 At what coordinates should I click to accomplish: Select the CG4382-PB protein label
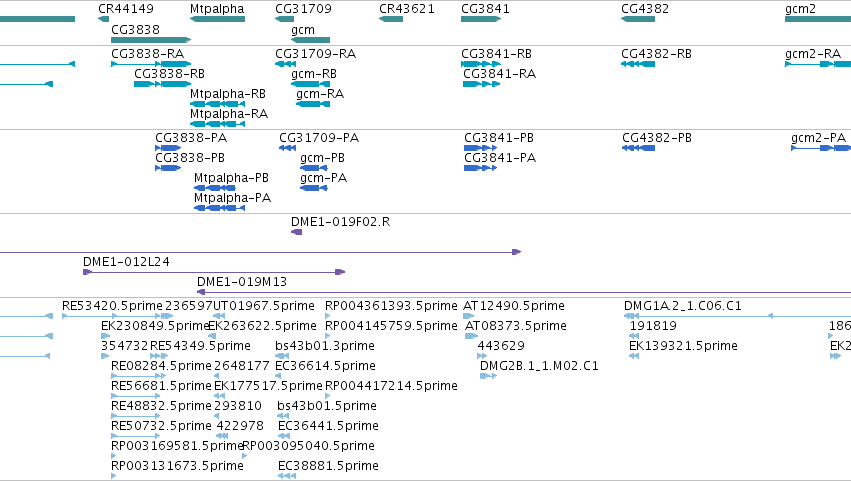(x=657, y=138)
